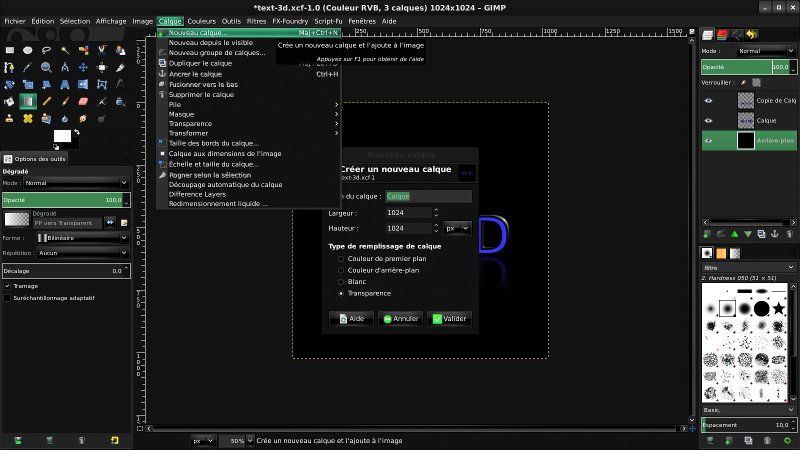Click Calque aux dimensions de l'image
This screenshot has width=800, height=450.
pos(249,154)
